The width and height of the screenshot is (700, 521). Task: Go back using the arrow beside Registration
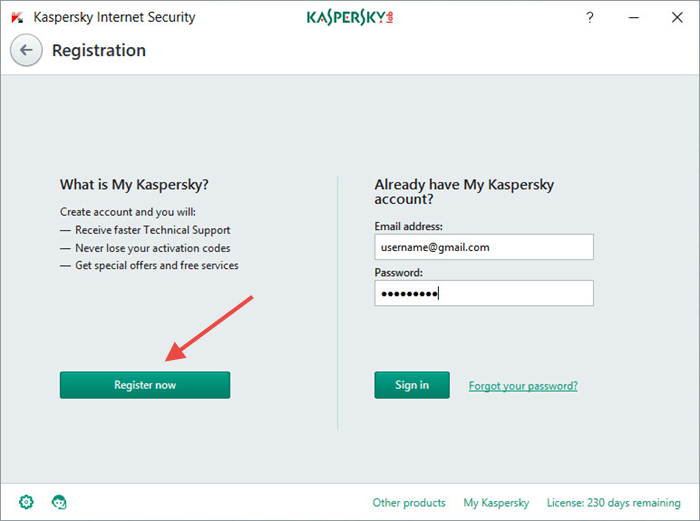tap(26, 50)
